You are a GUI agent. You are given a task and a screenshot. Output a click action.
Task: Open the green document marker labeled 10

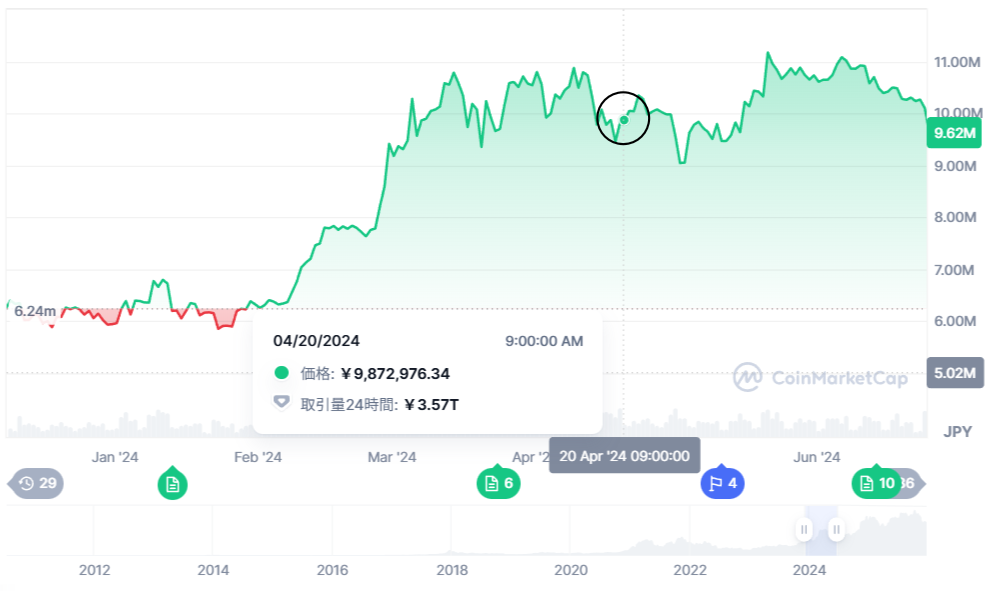(875, 484)
